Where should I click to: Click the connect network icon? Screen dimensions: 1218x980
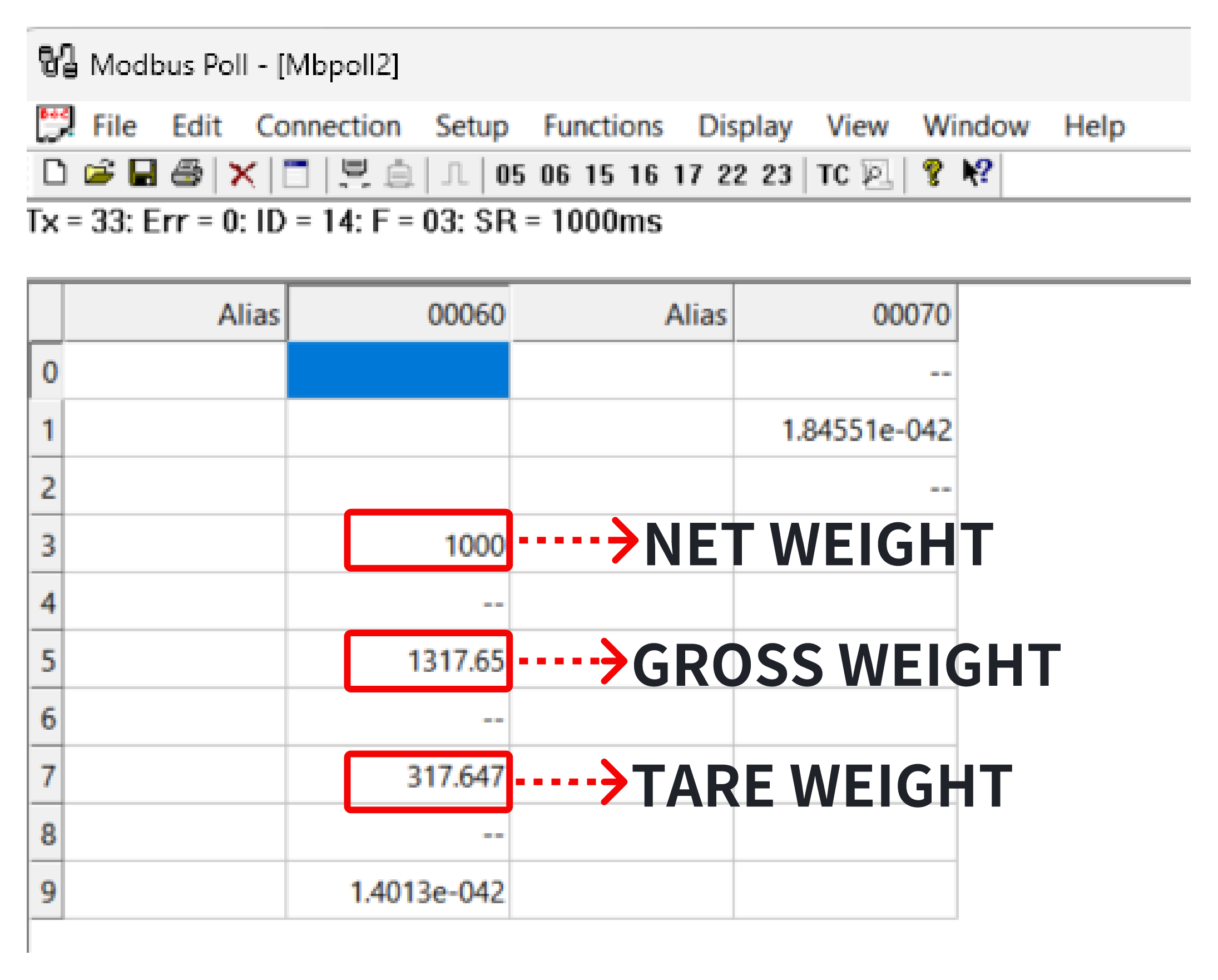point(355,174)
